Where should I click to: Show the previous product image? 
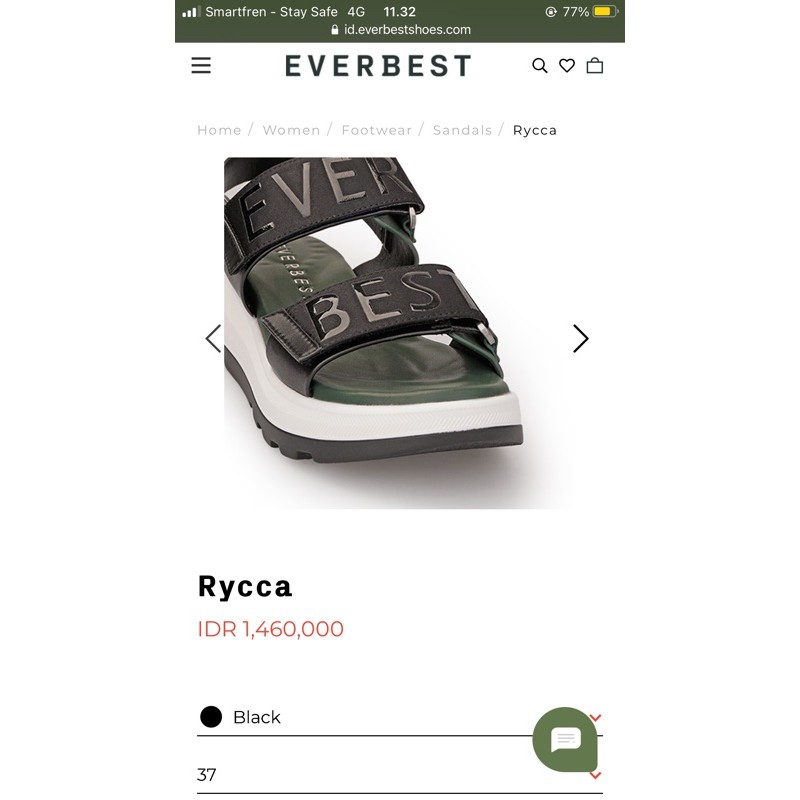pyautogui.click(x=213, y=339)
